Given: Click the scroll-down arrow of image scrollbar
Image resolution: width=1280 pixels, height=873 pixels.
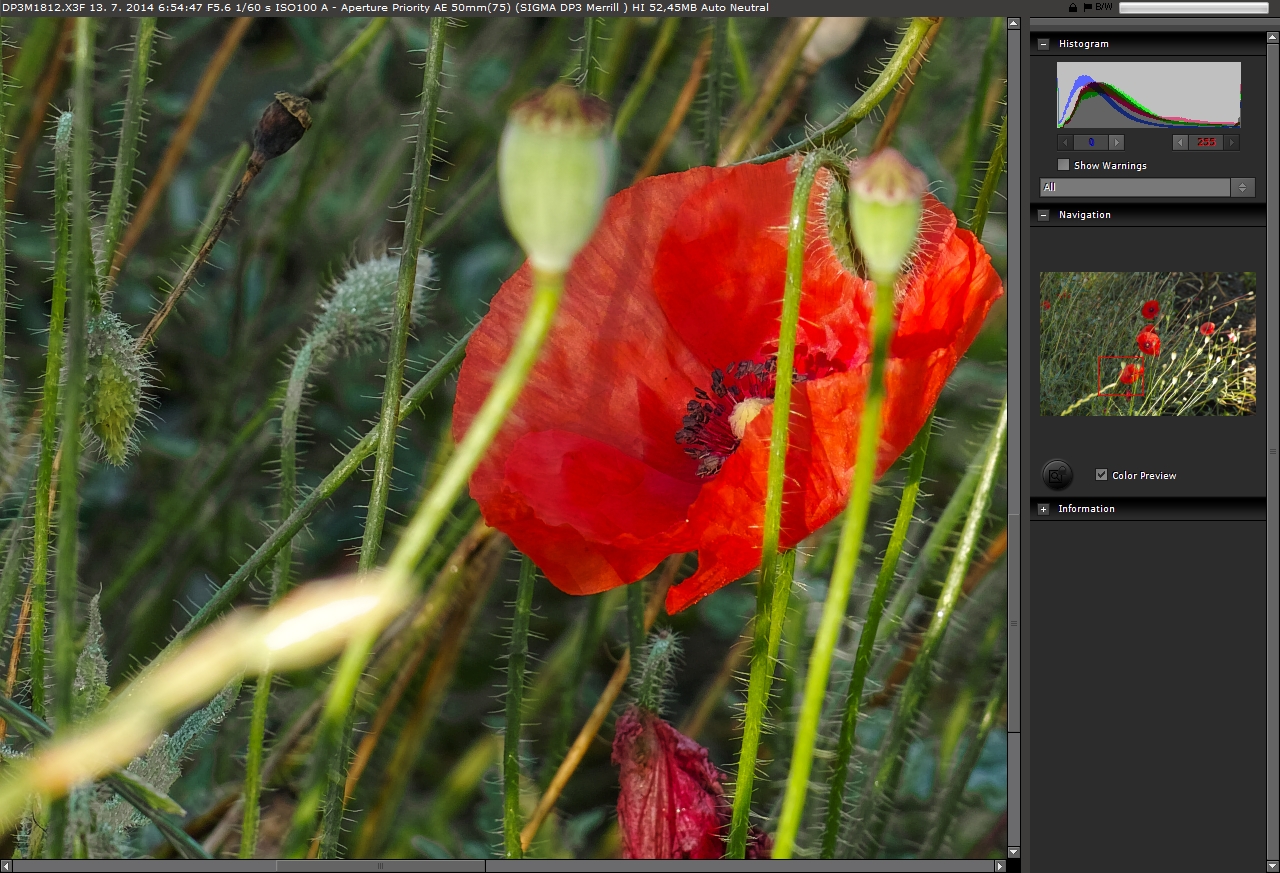Looking at the screenshot, I should coord(1014,852).
